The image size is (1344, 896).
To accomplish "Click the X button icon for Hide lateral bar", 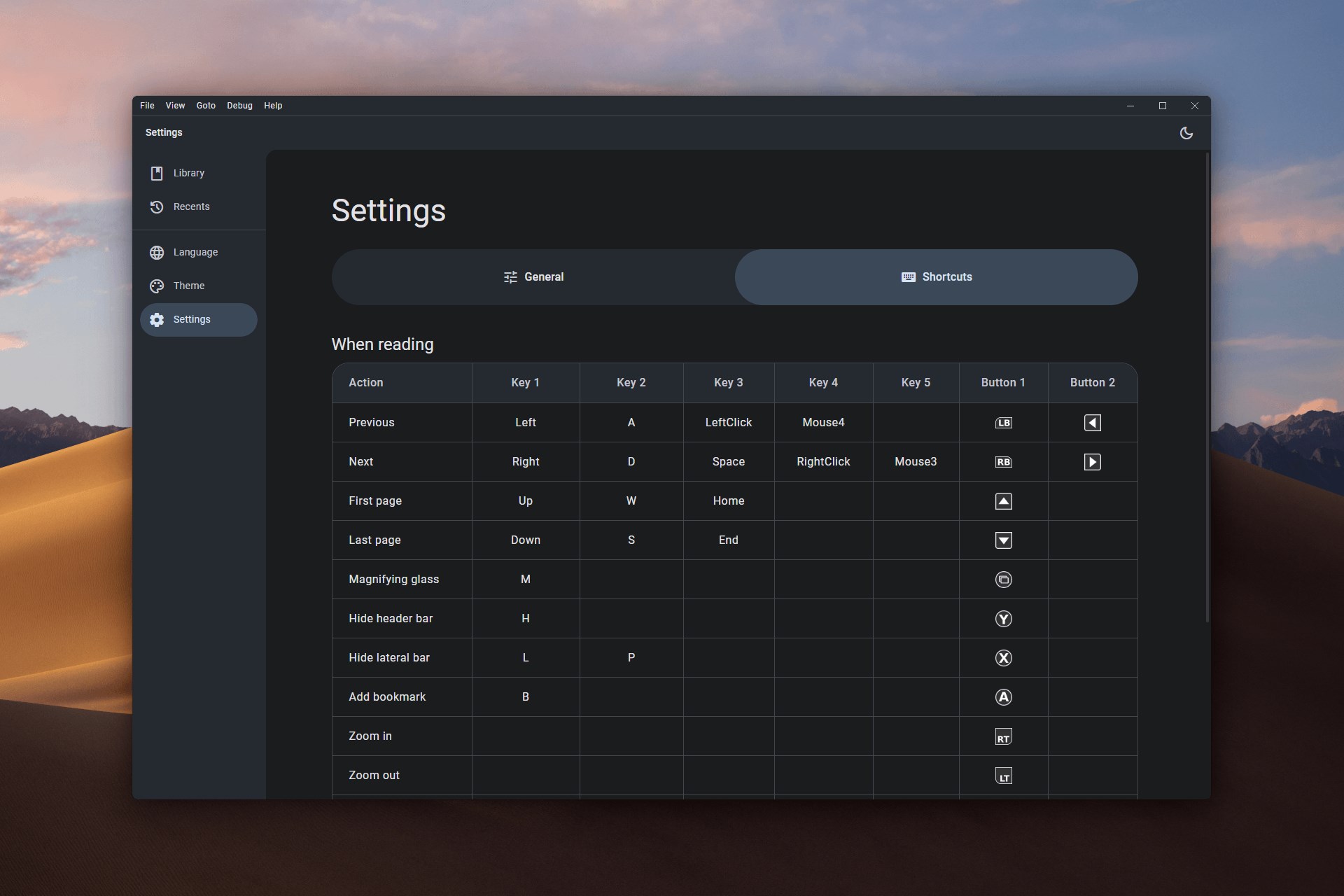I will click(1003, 657).
